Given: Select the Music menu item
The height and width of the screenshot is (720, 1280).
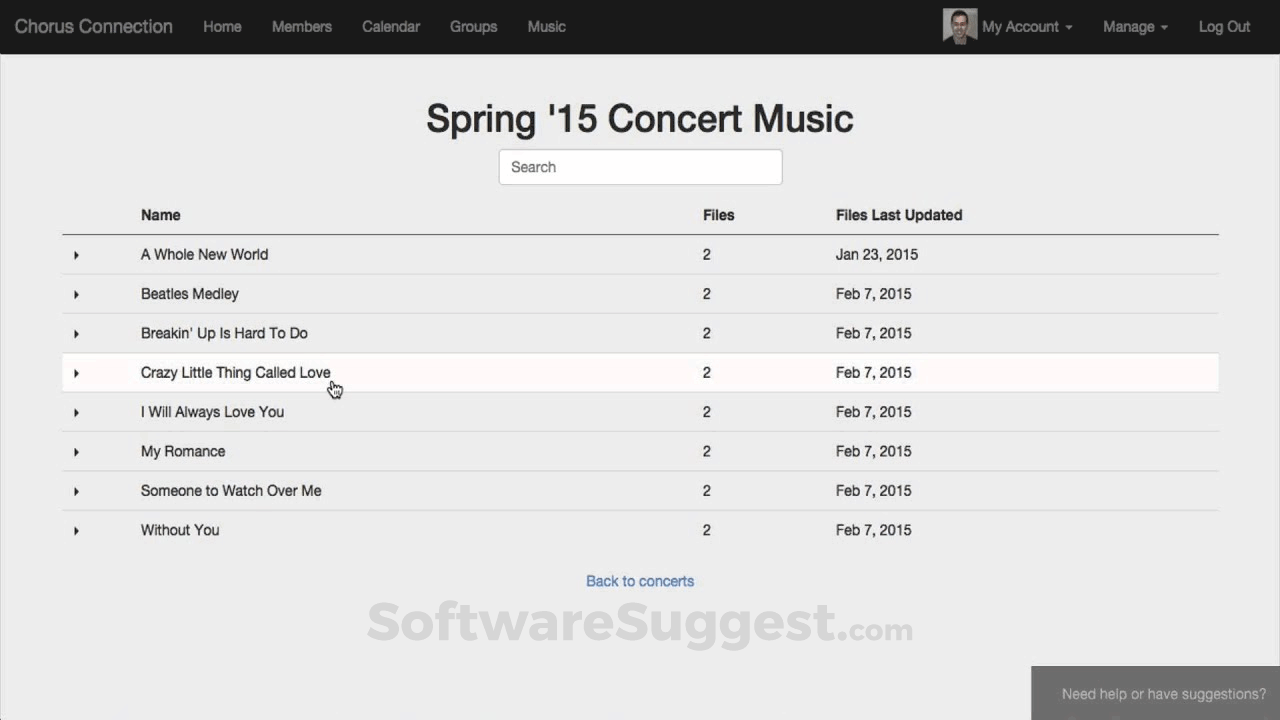Looking at the screenshot, I should pos(546,27).
